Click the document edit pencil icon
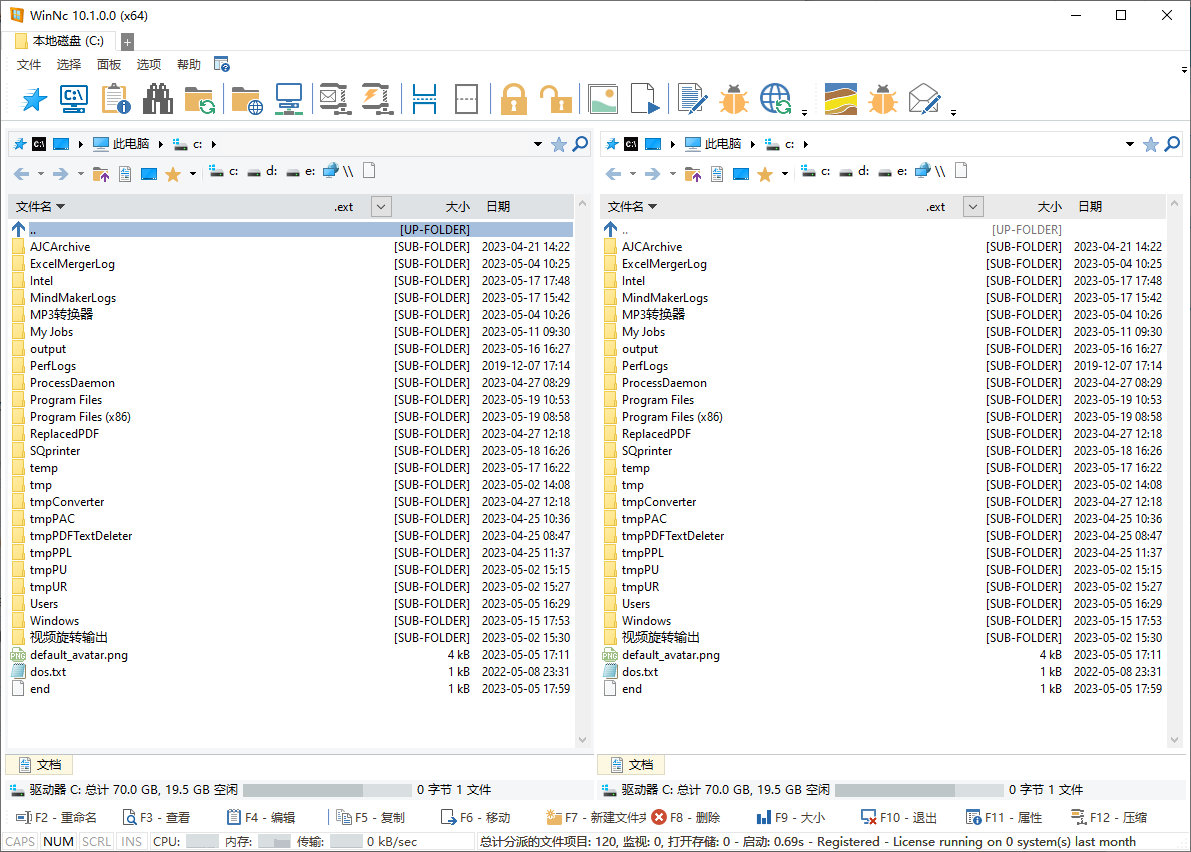This screenshot has height=852, width=1191. [x=692, y=99]
